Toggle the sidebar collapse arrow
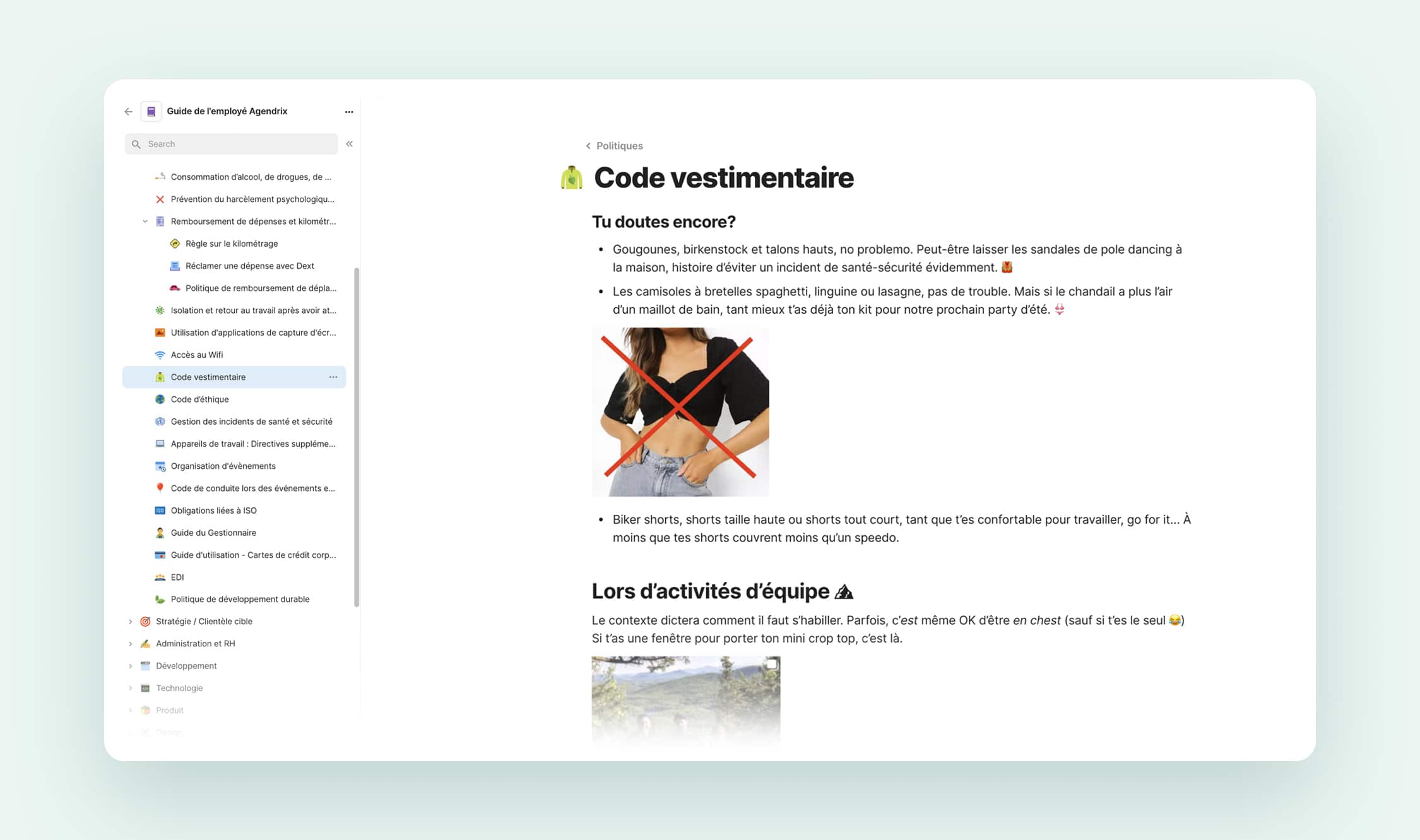 click(349, 143)
